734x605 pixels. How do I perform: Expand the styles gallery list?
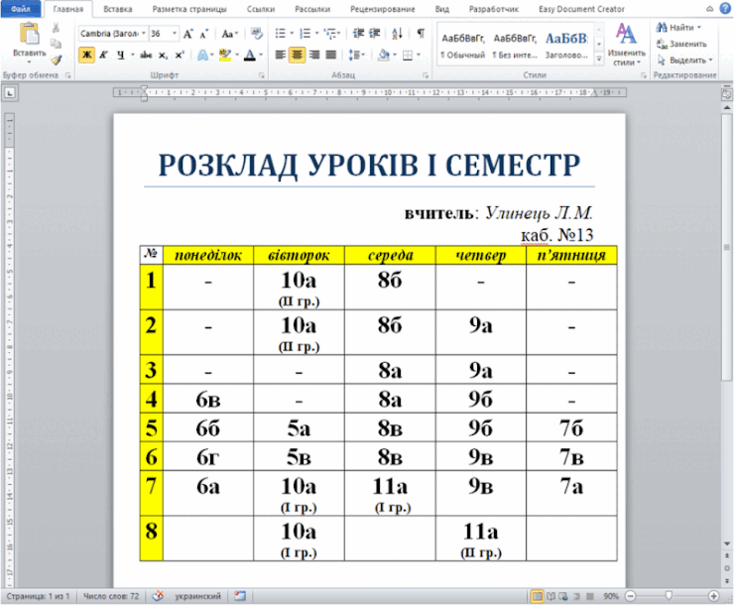599,59
